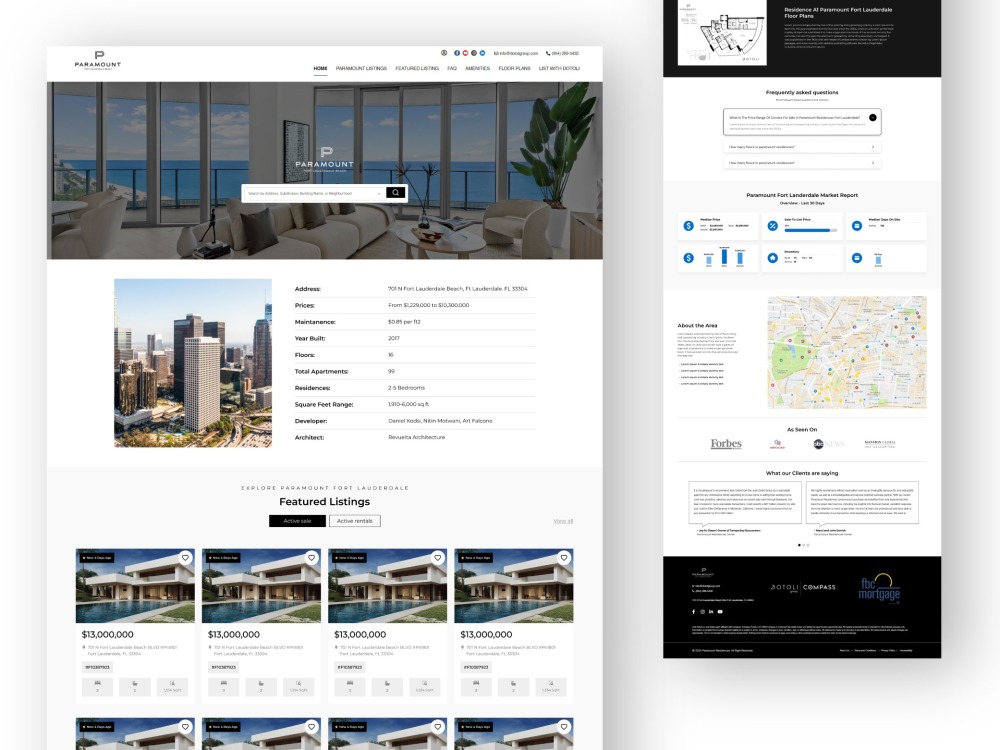Open the LIST WITH DOTOLI nav item
The image size is (1000, 750).
(x=559, y=68)
